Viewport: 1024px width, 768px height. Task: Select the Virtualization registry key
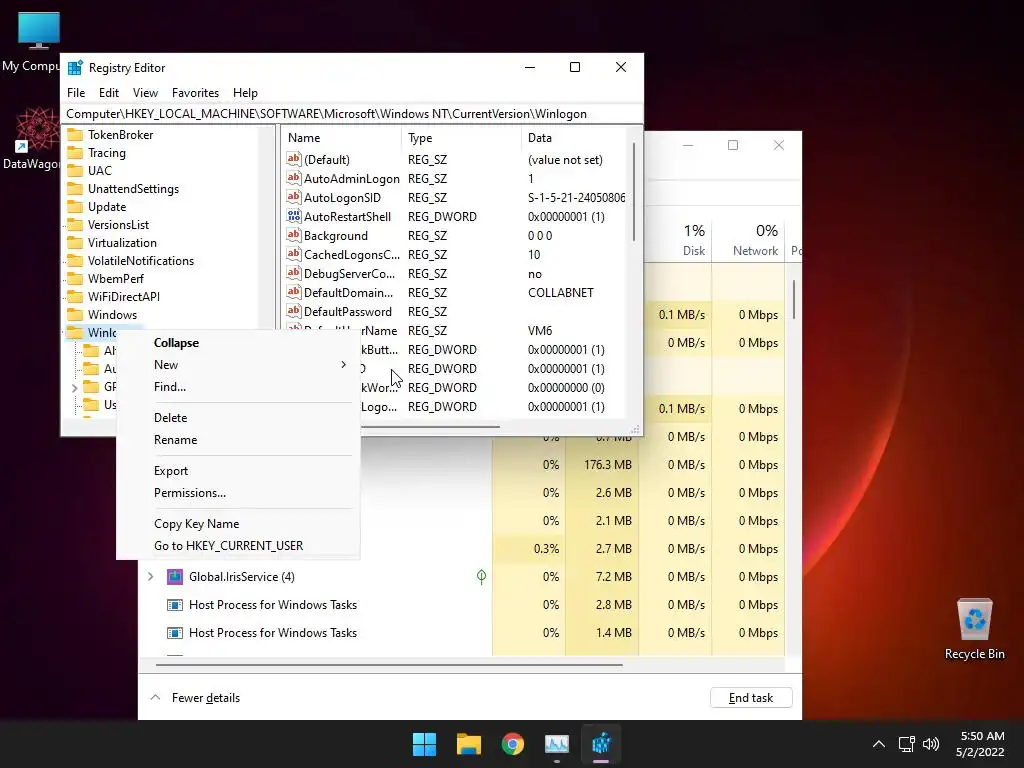tap(122, 242)
